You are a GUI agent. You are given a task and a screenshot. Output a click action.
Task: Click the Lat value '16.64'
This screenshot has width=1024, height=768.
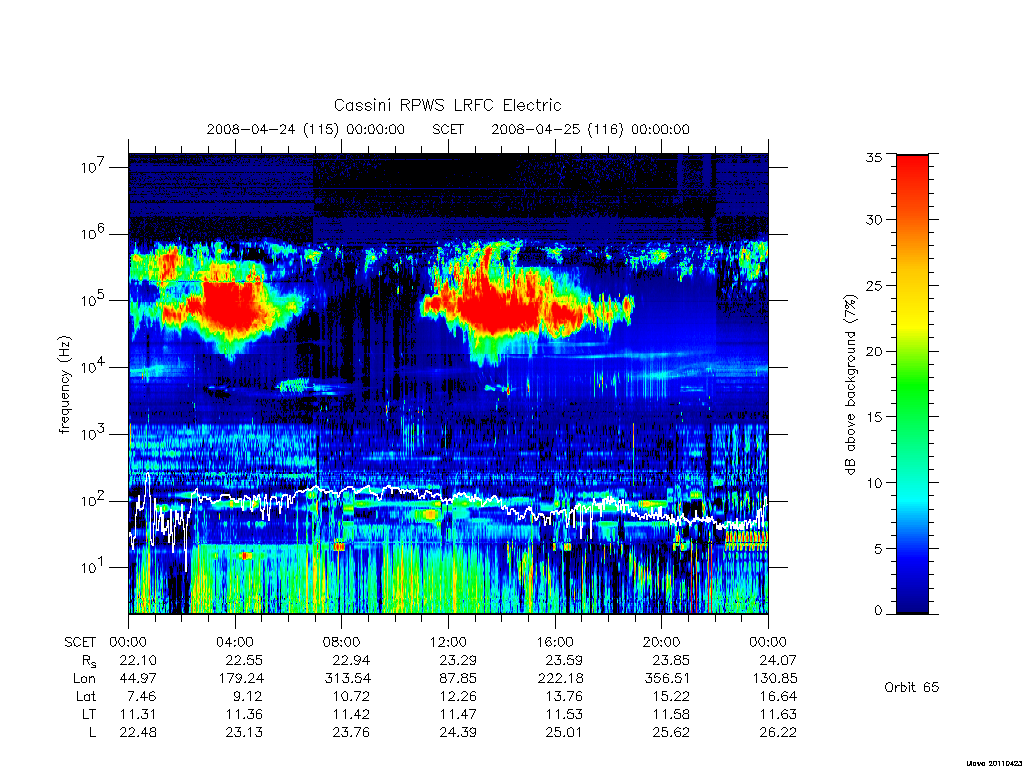(778, 696)
